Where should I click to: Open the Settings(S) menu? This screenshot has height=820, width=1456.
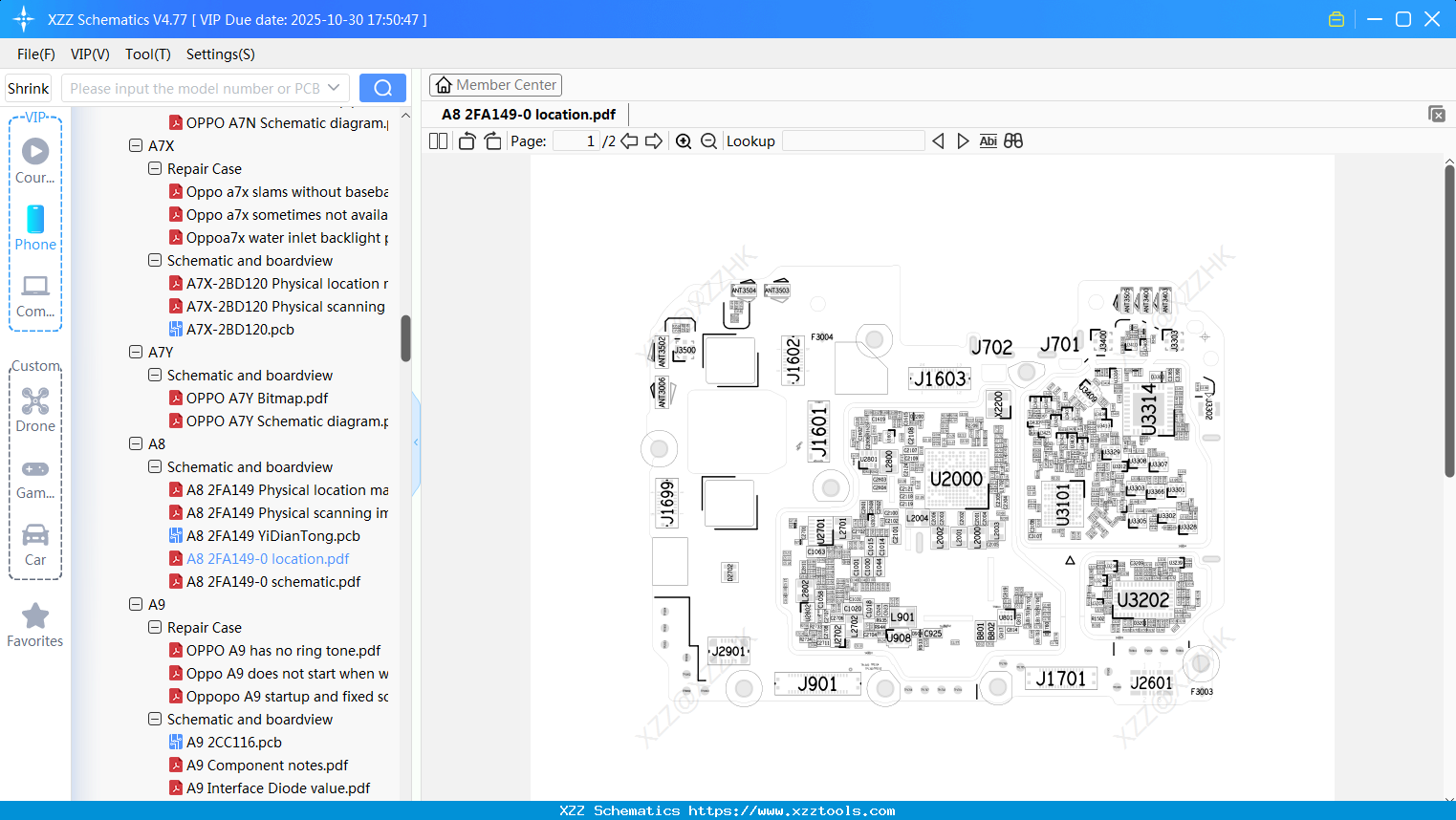(221, 54)
